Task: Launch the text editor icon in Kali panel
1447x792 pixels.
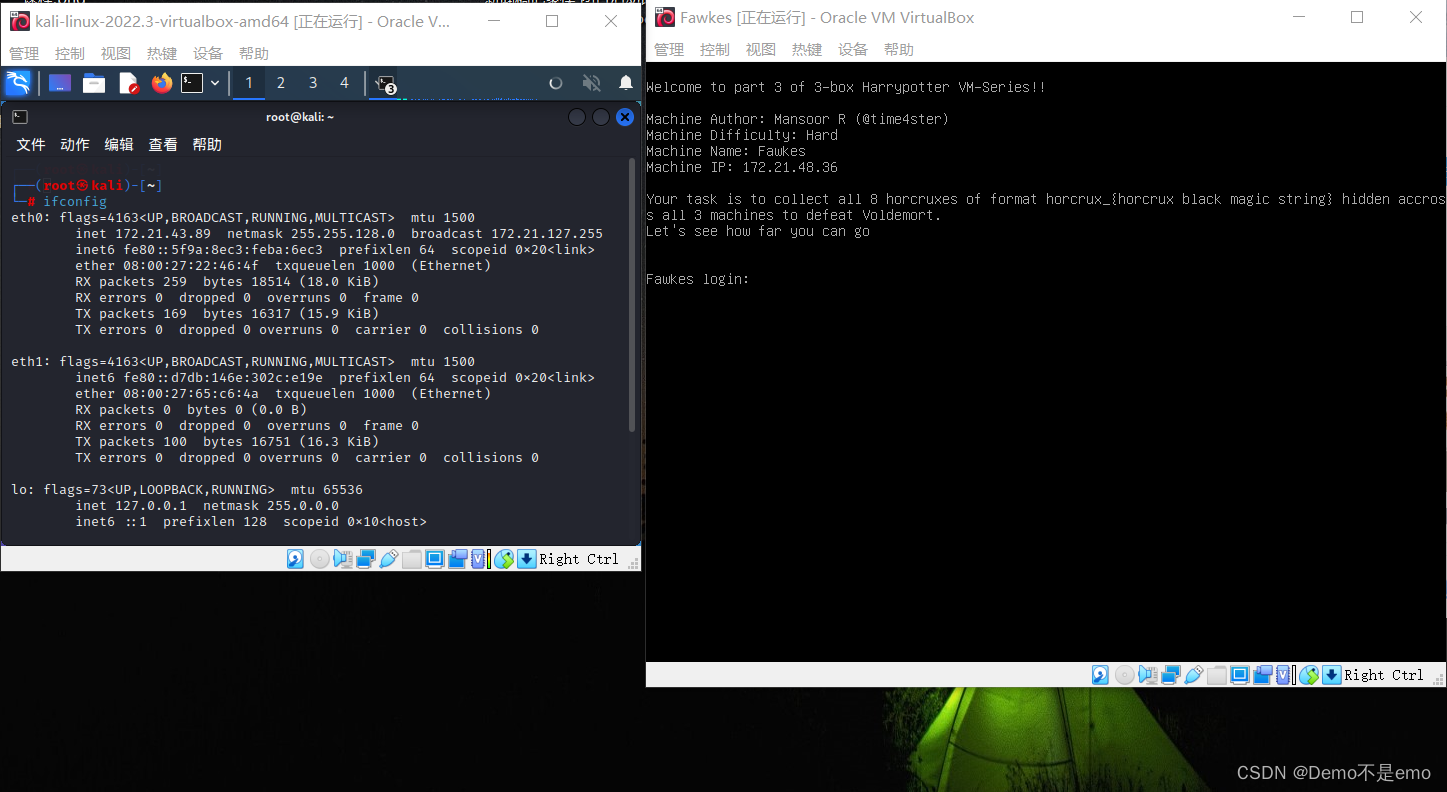Action: pyautogui.click(x=128, y=83)
